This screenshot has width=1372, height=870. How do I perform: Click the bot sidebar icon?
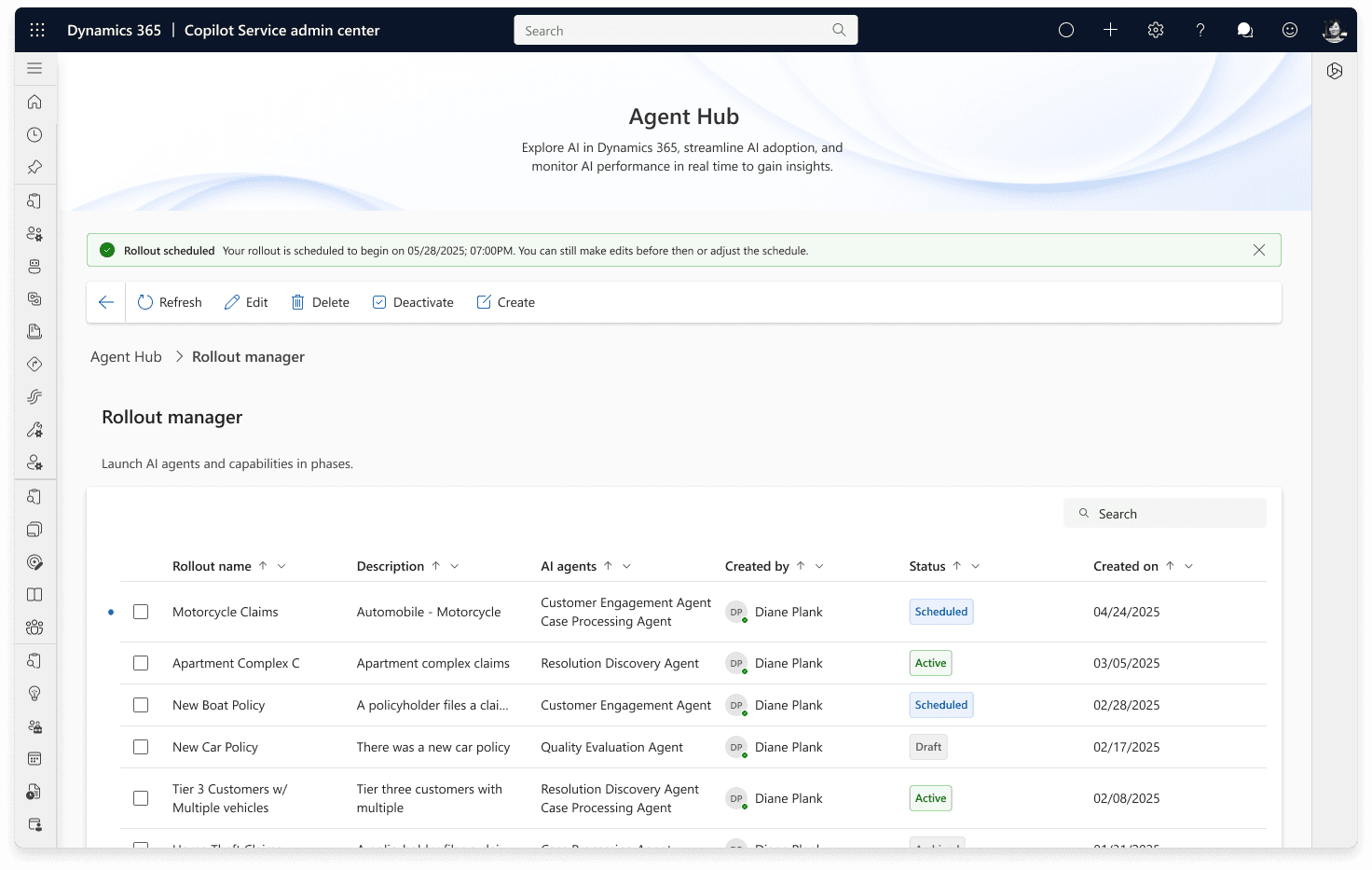coord(34,266)
